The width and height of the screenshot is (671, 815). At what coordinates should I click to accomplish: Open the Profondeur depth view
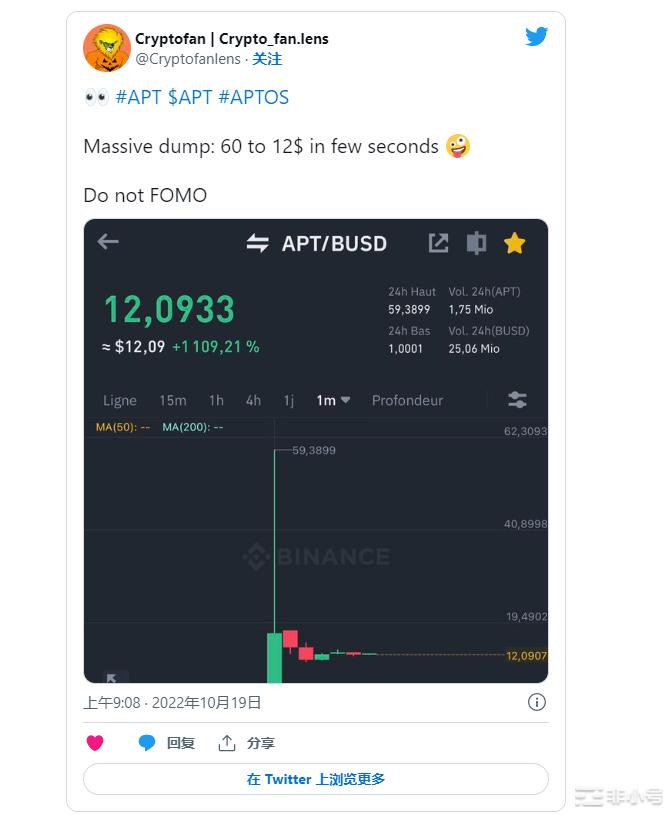tap(407, 399)
